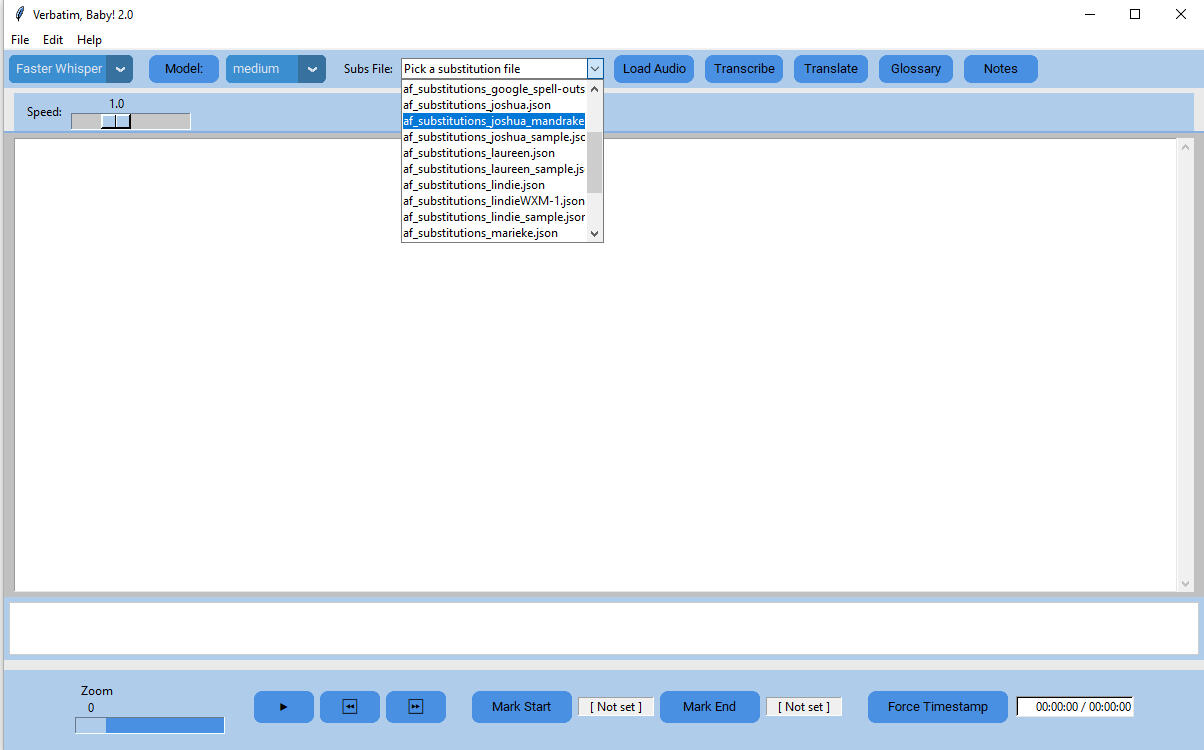
Task: Click the Load Audio button
Action: click(654, 69)
